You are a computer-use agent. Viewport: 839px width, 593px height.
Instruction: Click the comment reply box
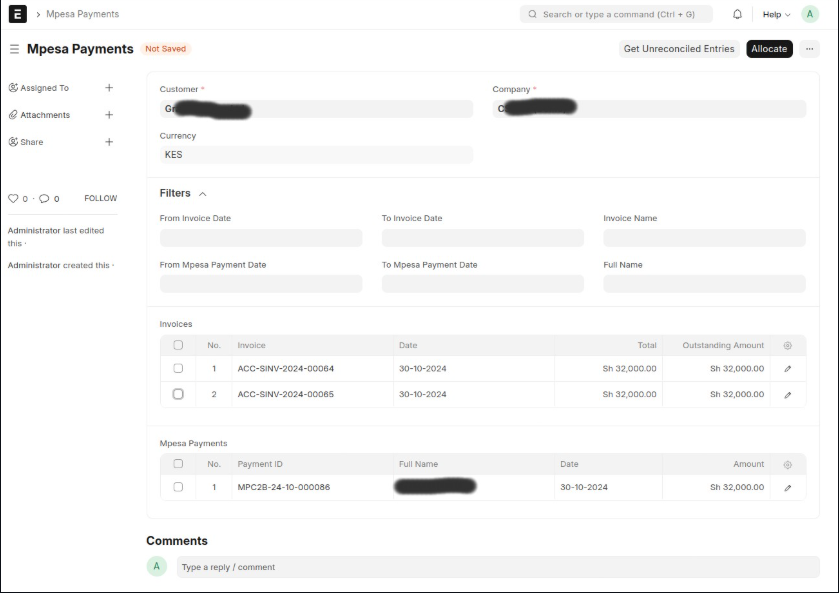pos(498,567)
